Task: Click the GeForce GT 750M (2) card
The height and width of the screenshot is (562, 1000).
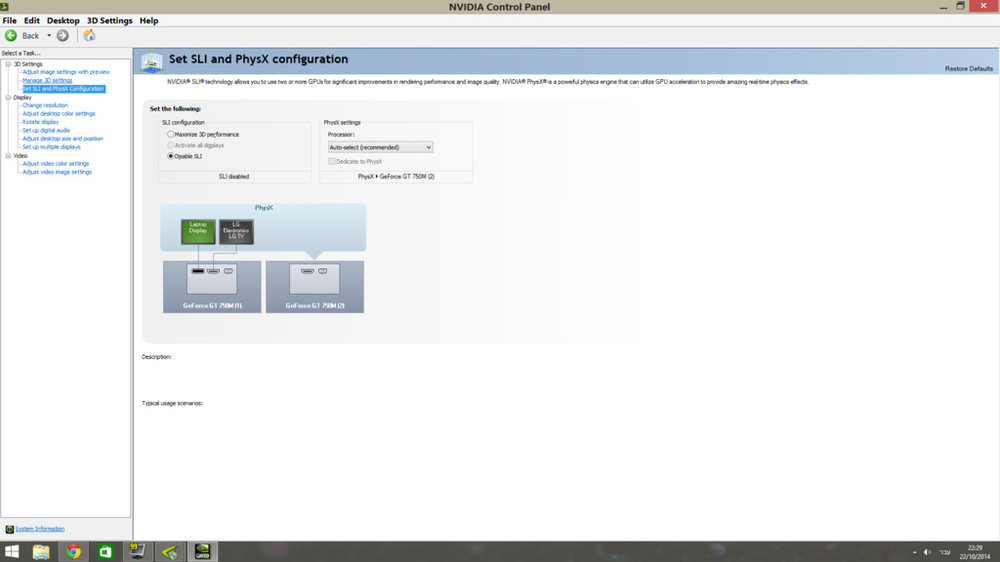Action: pos(314,286)
